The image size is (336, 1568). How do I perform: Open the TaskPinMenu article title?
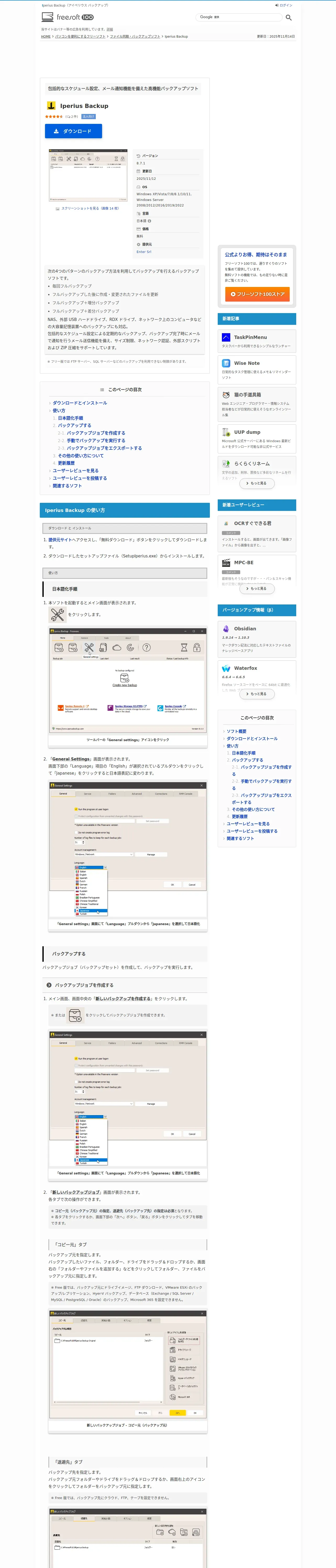(x=251, y=337)
